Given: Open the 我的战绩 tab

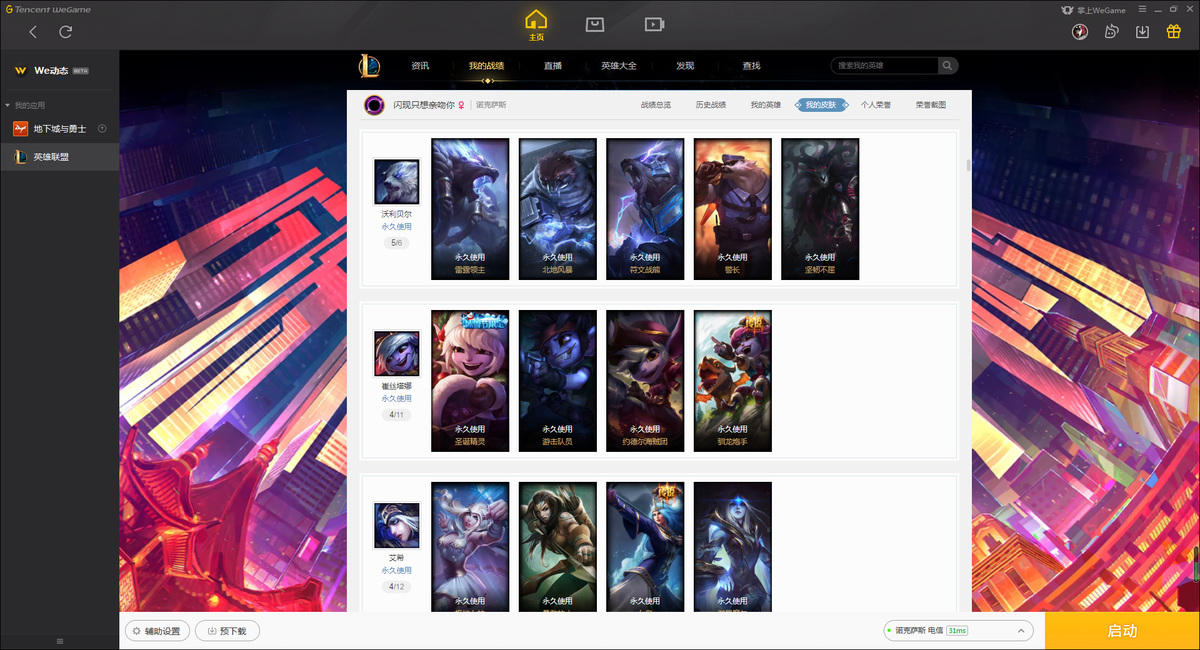Looking at the screenshot, I should pos(486,66).
